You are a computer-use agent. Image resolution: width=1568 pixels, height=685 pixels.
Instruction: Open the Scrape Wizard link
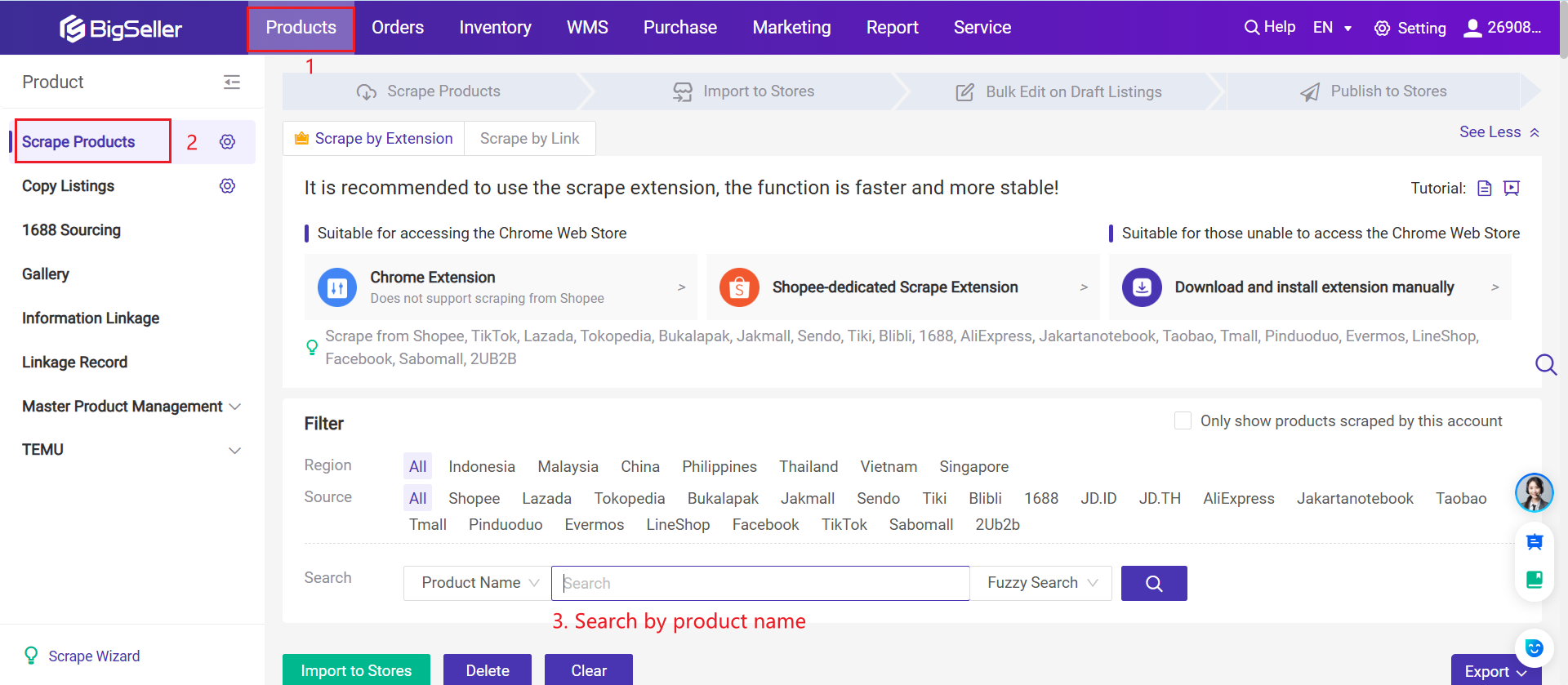[94, 656]
